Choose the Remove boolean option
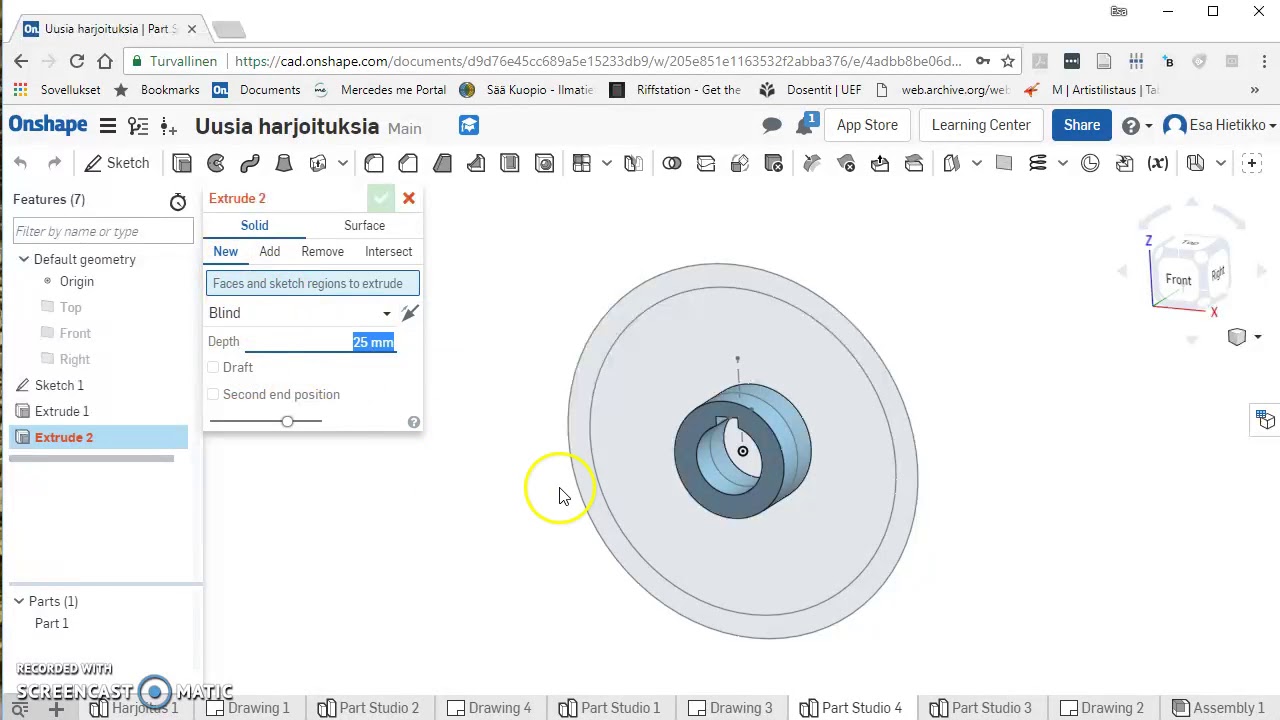1280x720 pixels. click(x=322, y=251)
